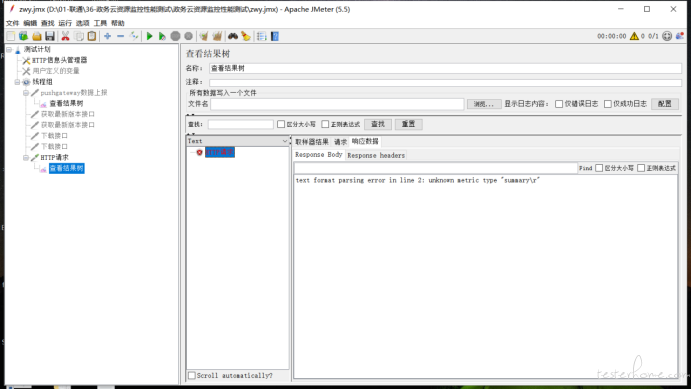Collapse the HTTP请求 node in test tree
Viewport: 692px width, 389px height.
pos(26,157)
